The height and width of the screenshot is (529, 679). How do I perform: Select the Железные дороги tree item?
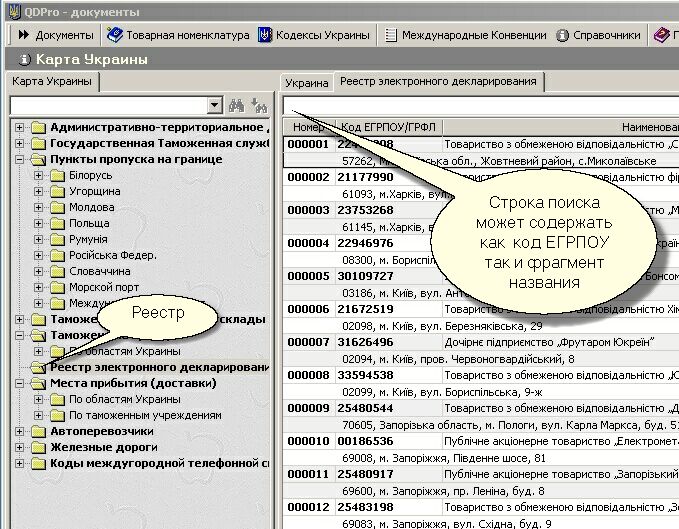pyautogui.click(x=104, y=448)
